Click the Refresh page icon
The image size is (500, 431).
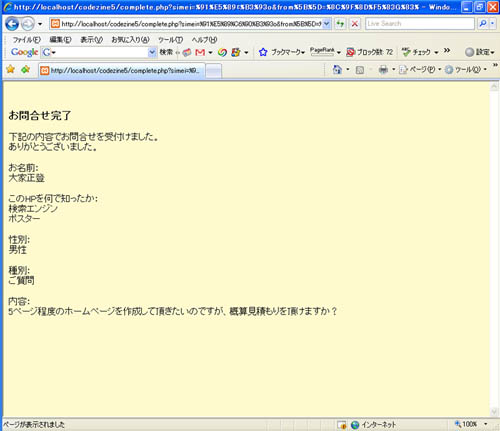(x=340, y=24)
